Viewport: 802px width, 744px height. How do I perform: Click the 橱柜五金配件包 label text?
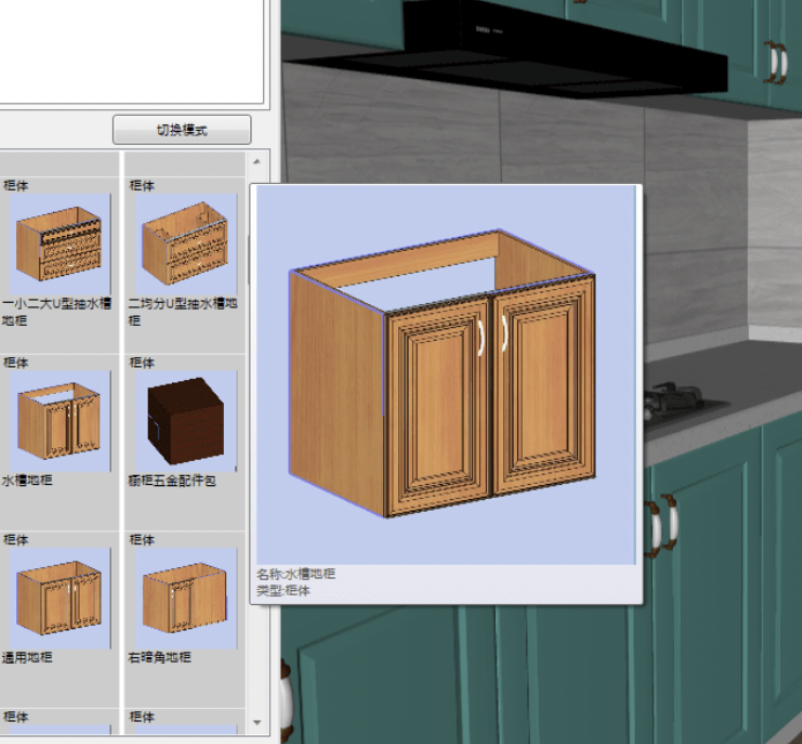[172, 480]
